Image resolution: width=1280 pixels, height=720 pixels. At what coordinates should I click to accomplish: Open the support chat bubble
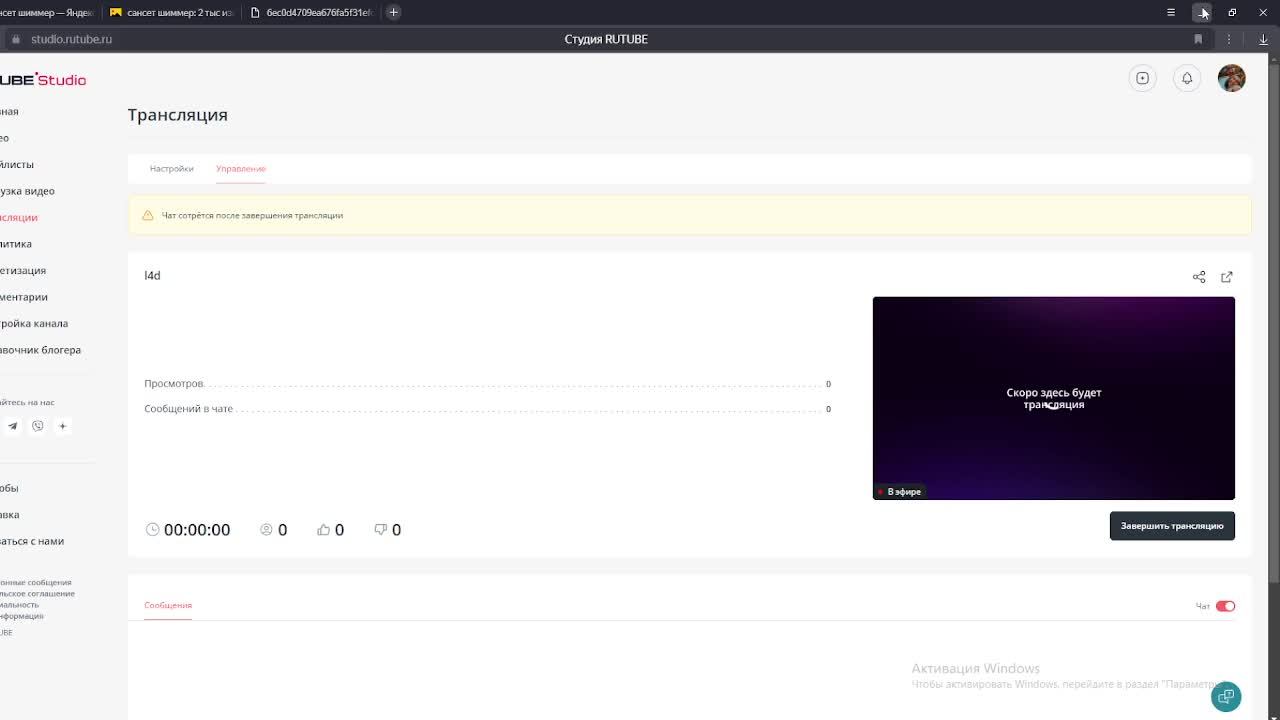[1226, 697]
